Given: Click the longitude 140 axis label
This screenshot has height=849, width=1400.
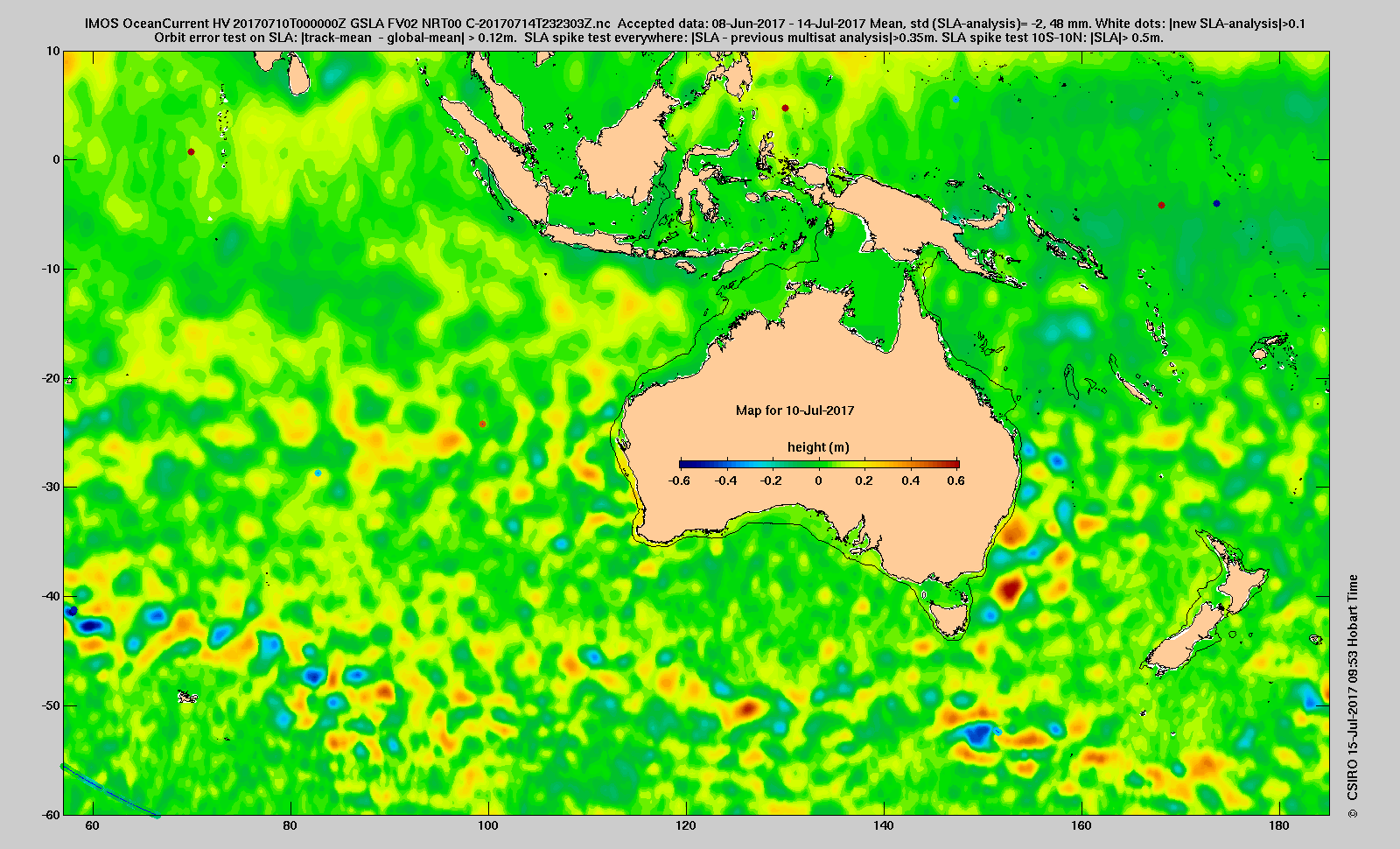Looking at the screenshot, I should point(884,826).
